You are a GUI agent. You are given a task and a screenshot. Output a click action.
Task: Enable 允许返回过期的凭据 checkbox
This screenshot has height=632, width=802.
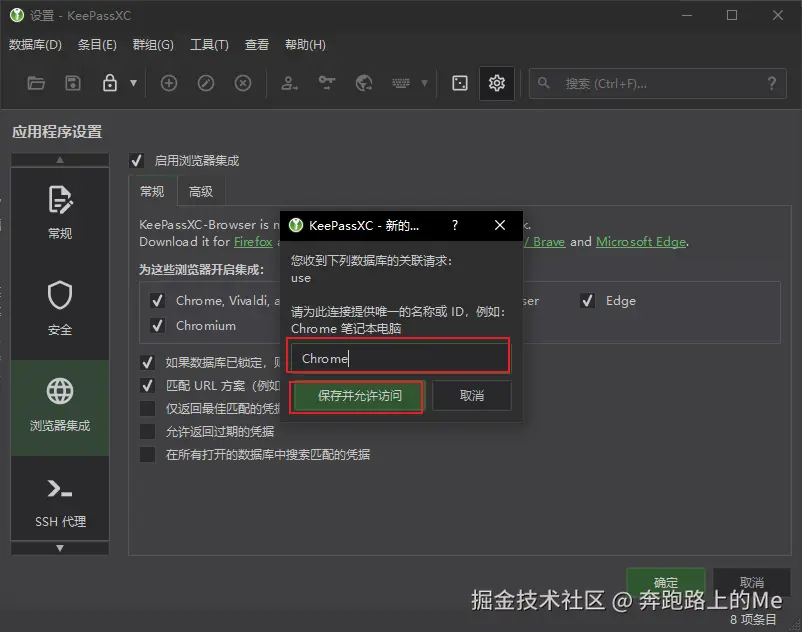click(147, 432)
